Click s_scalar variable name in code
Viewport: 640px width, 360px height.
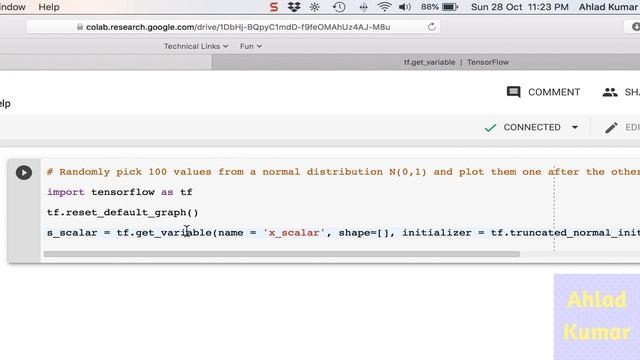tap(72, 233)
